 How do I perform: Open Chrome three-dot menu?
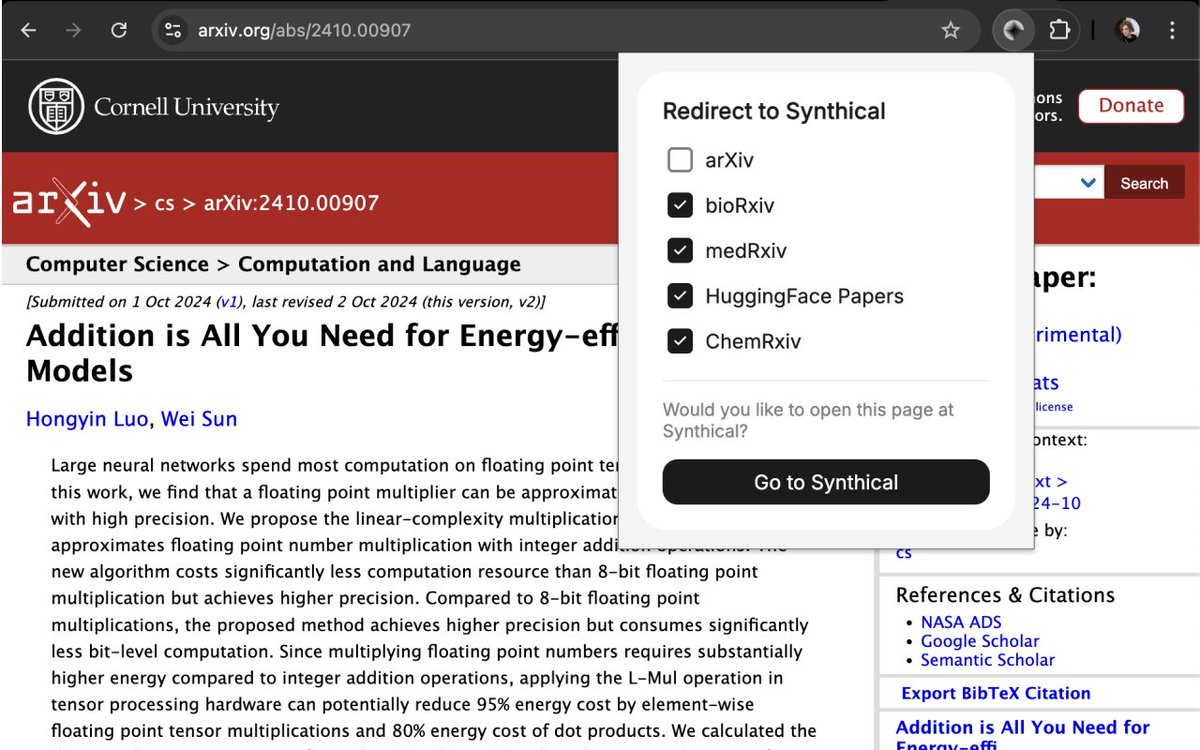1172,30
